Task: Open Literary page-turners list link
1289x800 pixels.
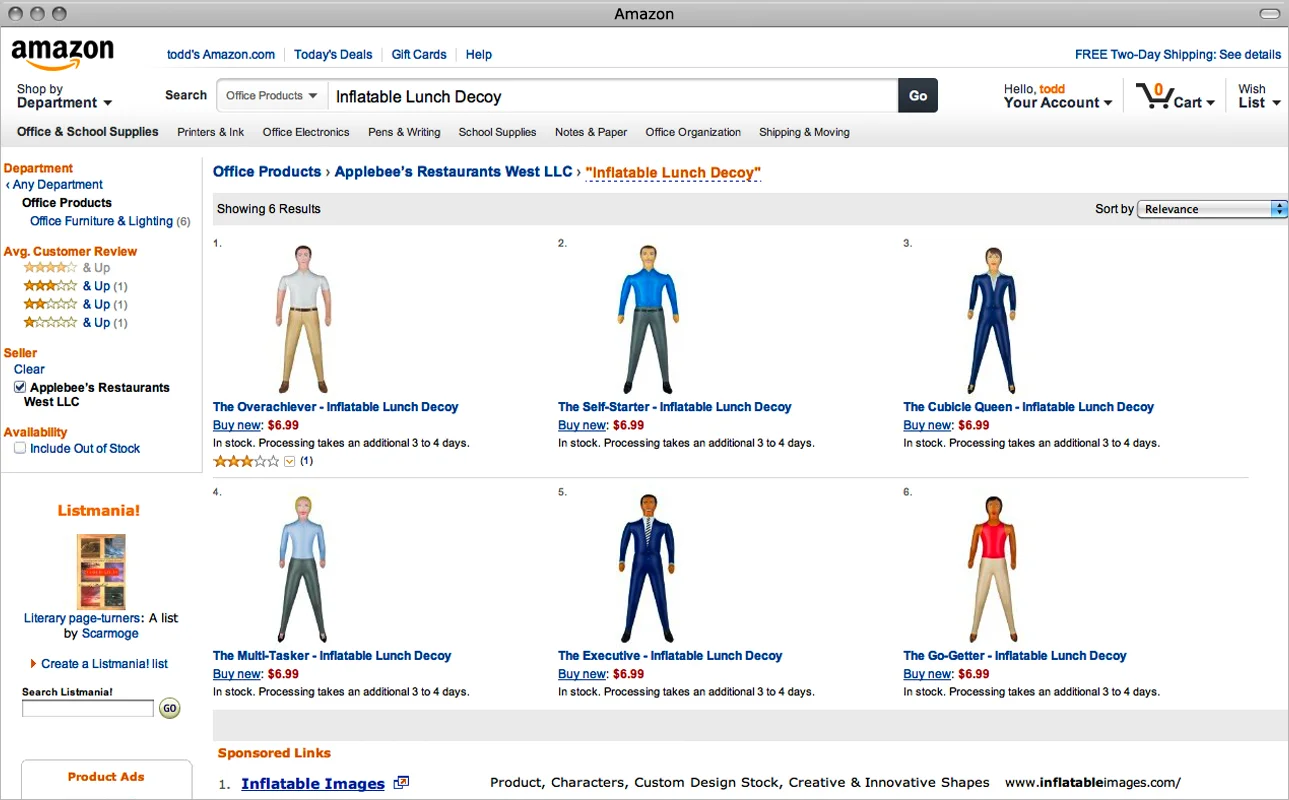Action: tap(83, 618)
